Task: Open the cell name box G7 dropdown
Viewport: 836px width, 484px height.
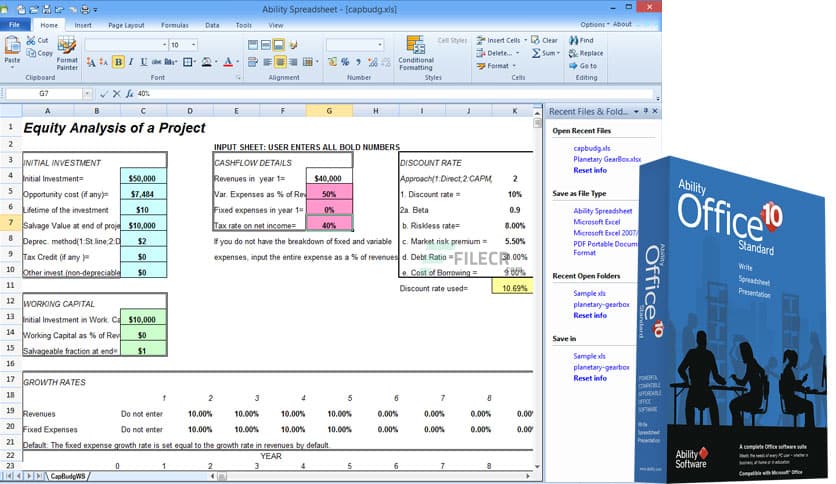Action: (86, 94)
